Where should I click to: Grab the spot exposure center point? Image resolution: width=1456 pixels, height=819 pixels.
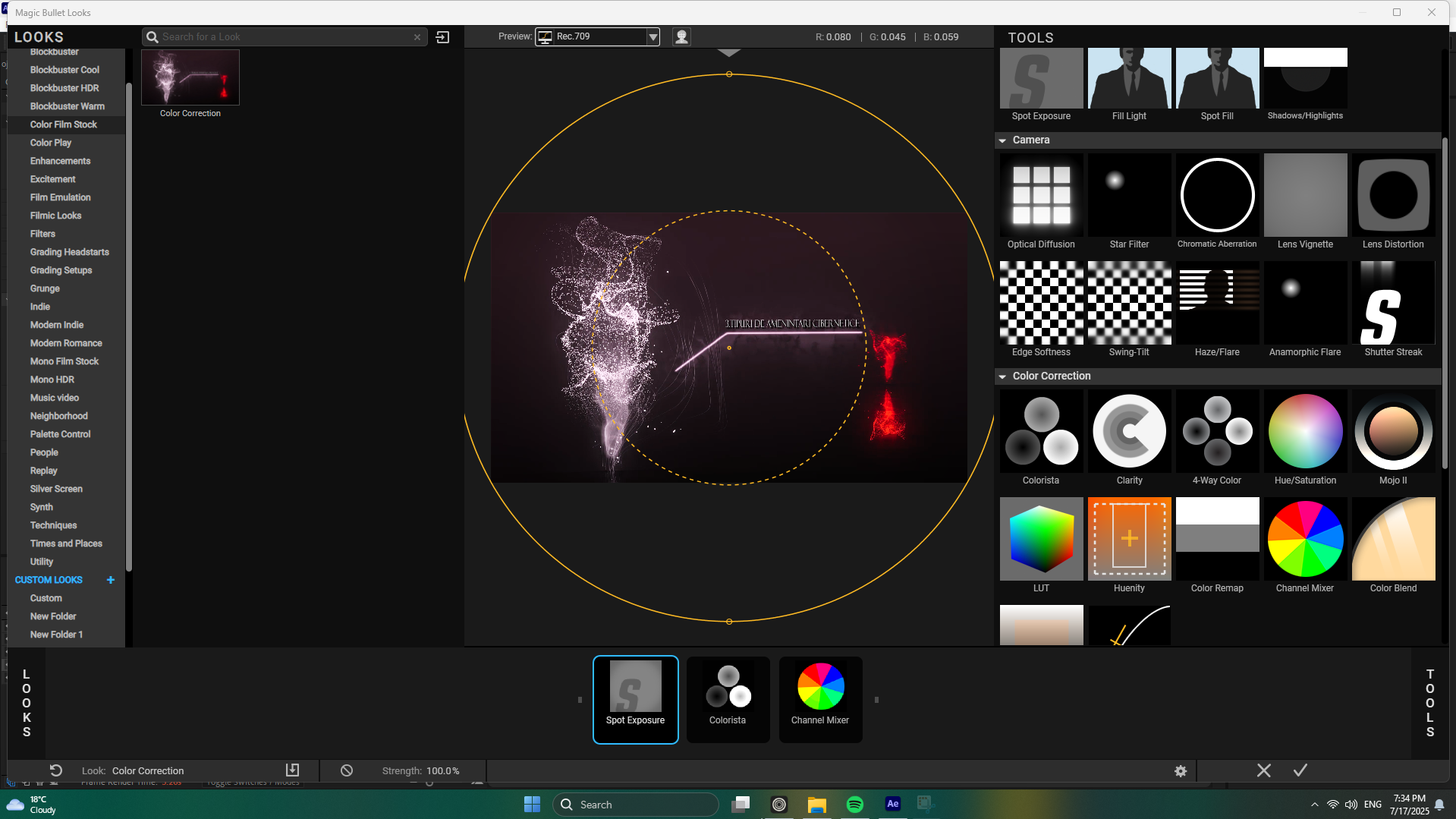[729, 348]
